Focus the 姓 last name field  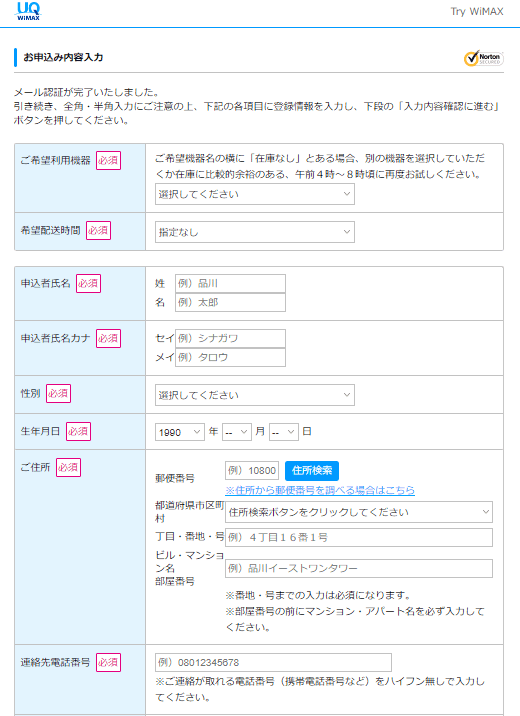pos(230,283)
